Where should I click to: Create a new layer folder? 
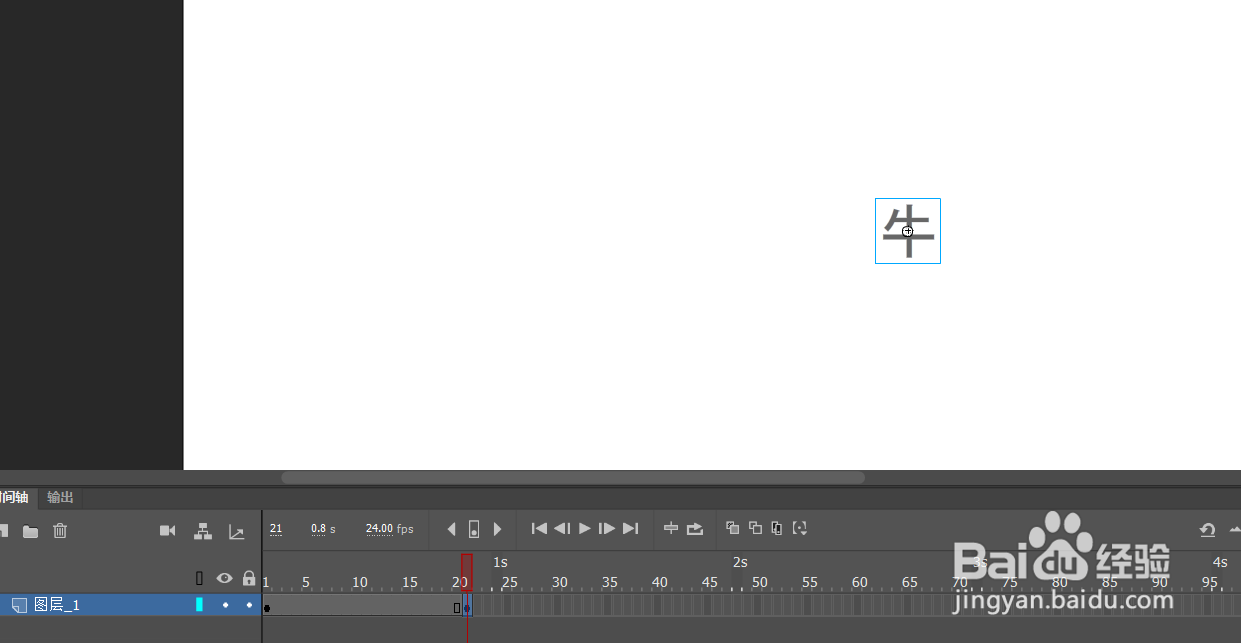[x=31, y=531]
